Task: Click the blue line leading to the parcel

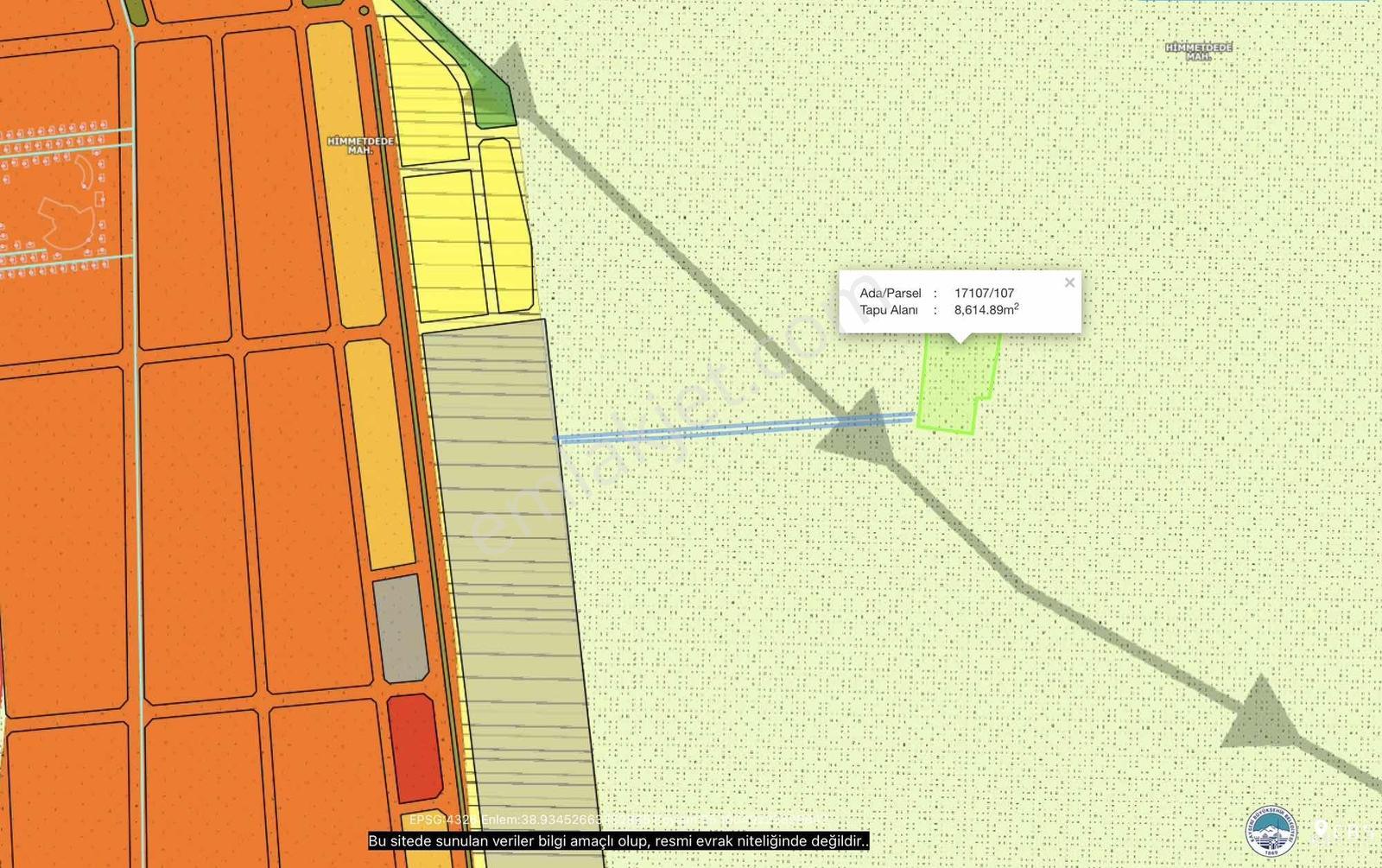Action: point(734,428)
